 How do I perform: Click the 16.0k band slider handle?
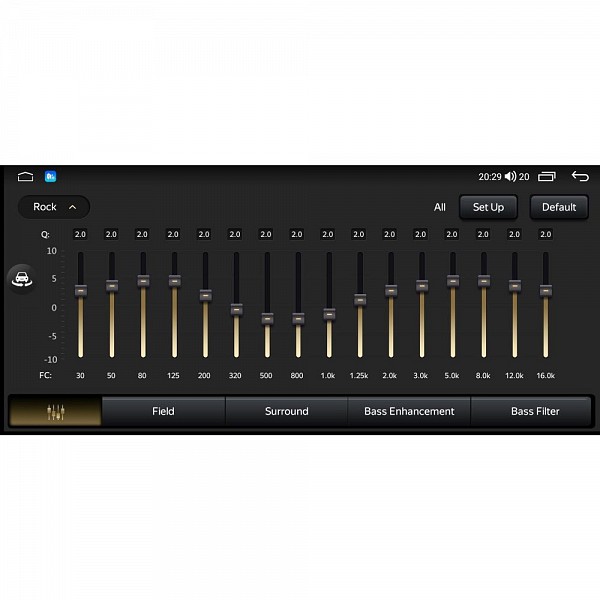545,290
